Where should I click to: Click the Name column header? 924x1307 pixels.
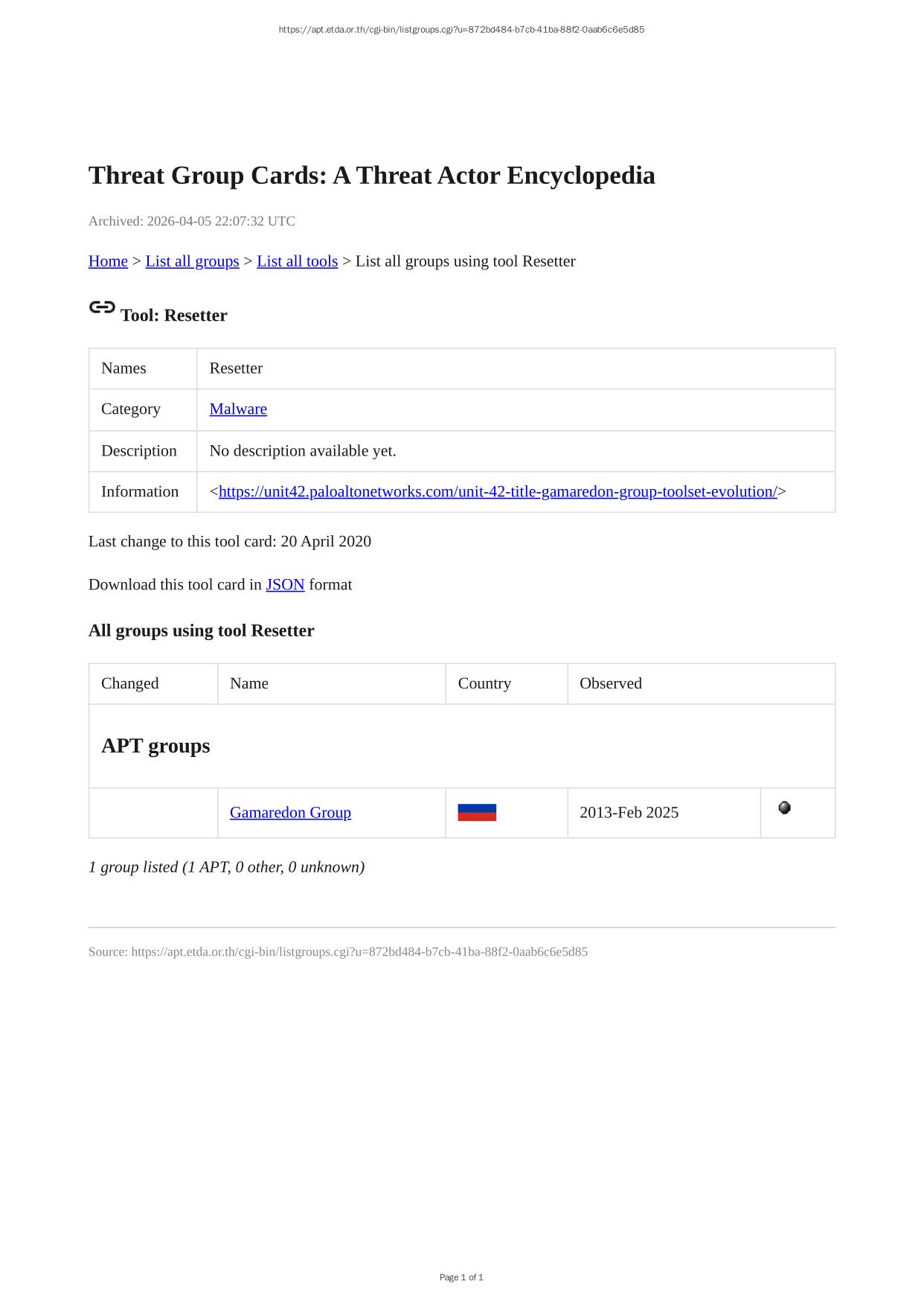pyautogui.click(x=249, y=683)
